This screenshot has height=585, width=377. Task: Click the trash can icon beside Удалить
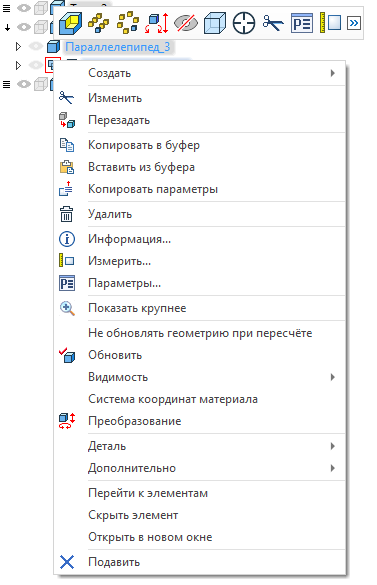(67, 214)
